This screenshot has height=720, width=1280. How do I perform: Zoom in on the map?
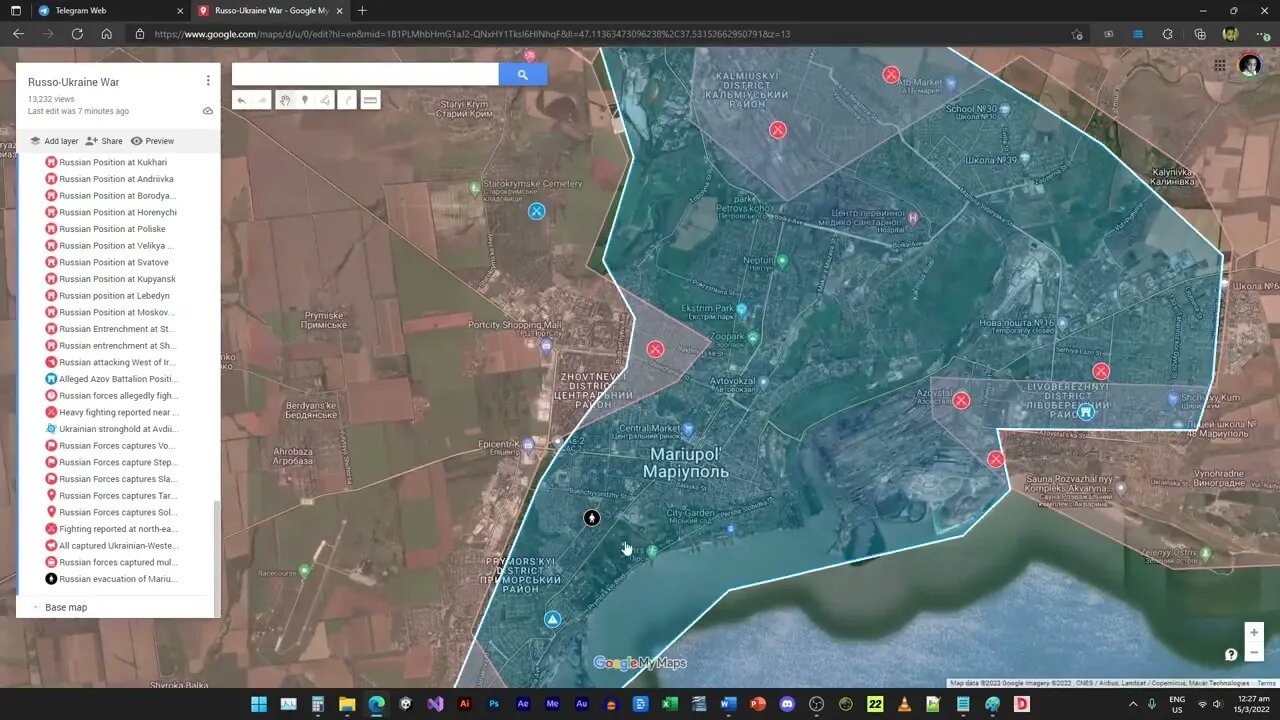[x=1254, y=632]
